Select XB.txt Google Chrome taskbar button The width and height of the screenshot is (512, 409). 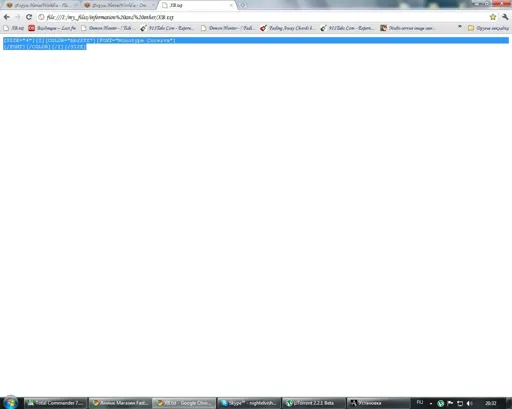pos(184,403)
